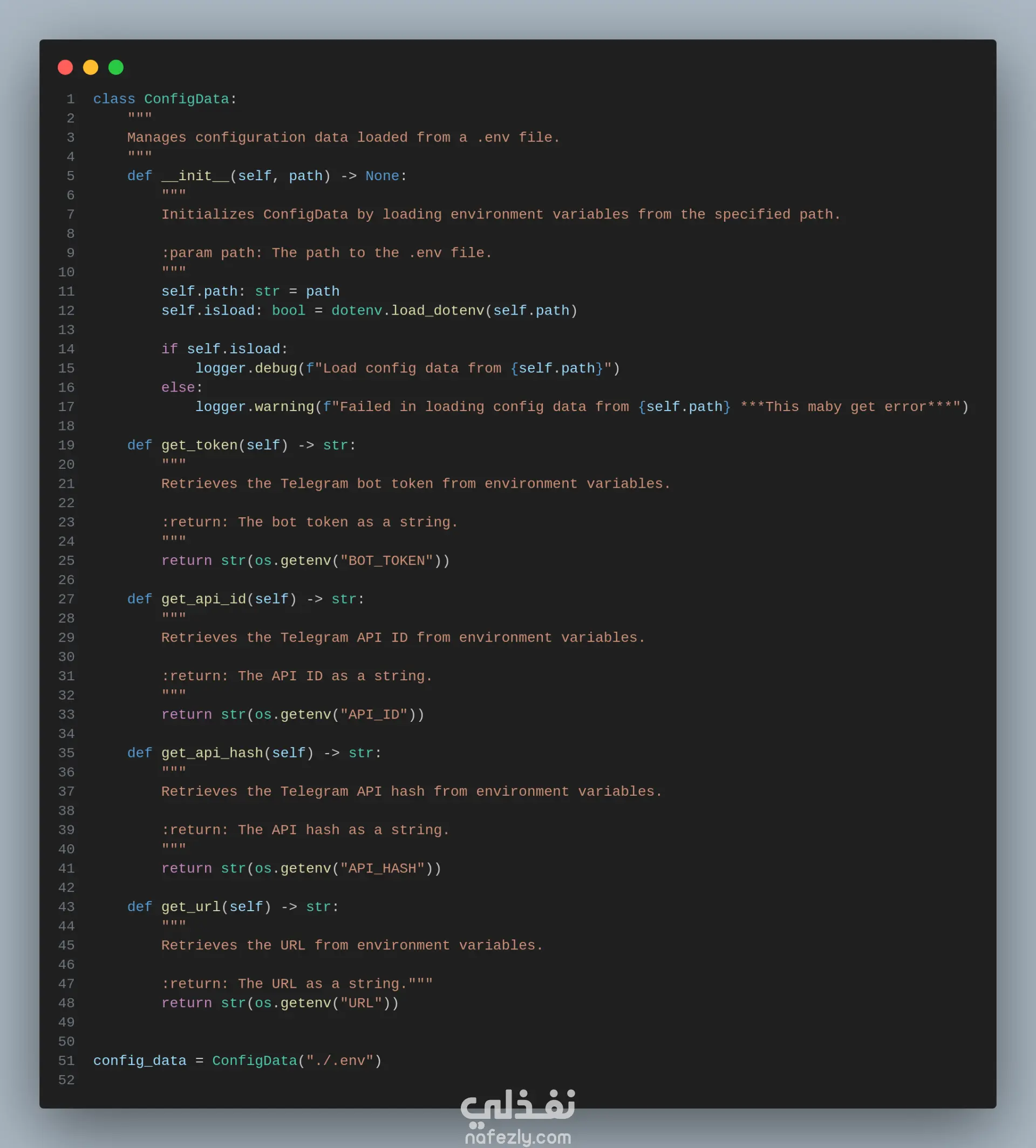Click the red close window dot
Screen dimensions: 1036x1148
click(65, 67)
